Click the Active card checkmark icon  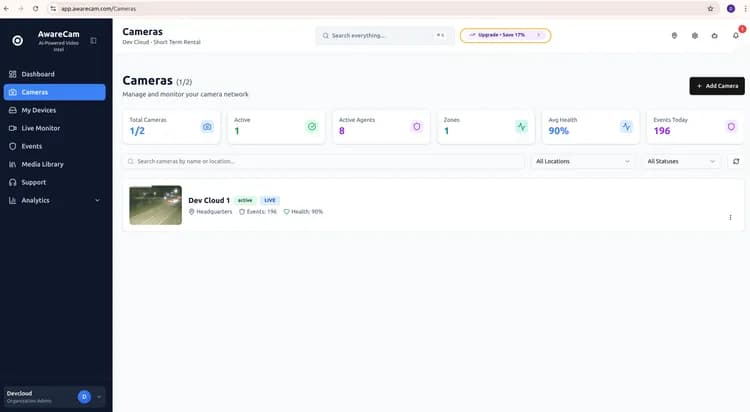[x=312, y=127]
